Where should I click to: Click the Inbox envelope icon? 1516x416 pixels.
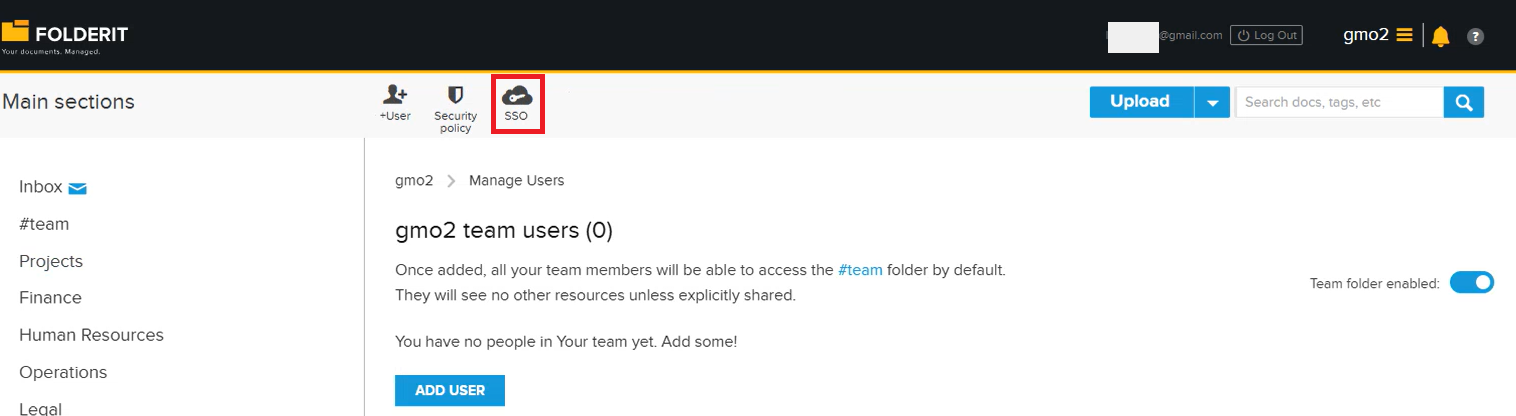[x=78, y=187]
